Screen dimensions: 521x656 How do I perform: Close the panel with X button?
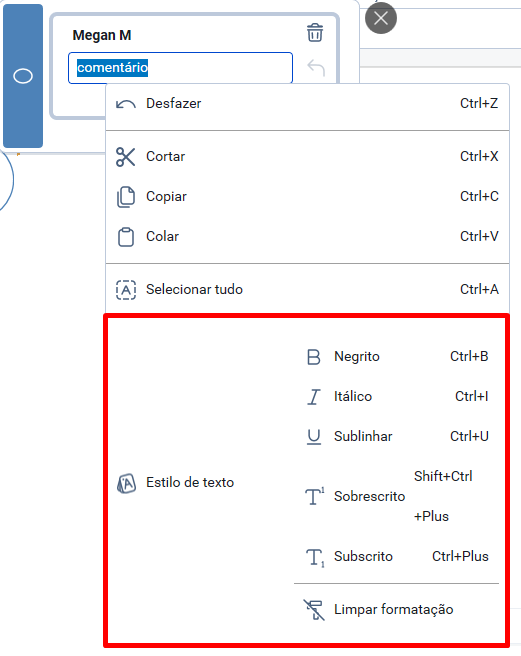coord(381,18)
